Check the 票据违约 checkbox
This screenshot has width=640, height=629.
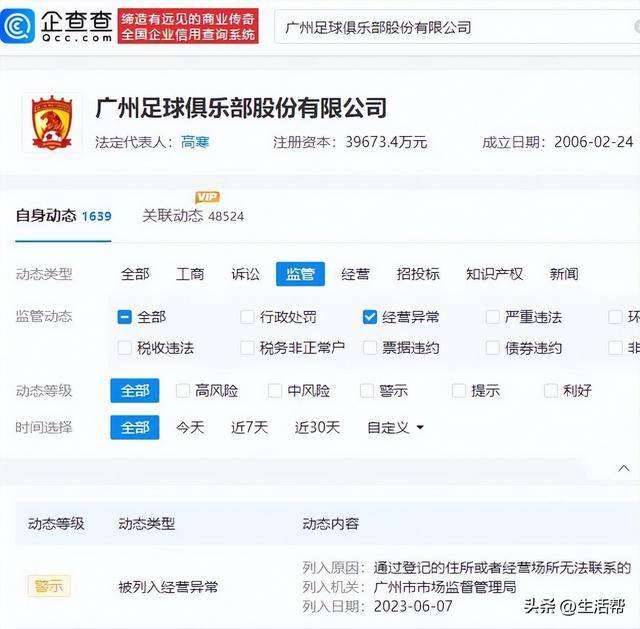pos(370,348)
